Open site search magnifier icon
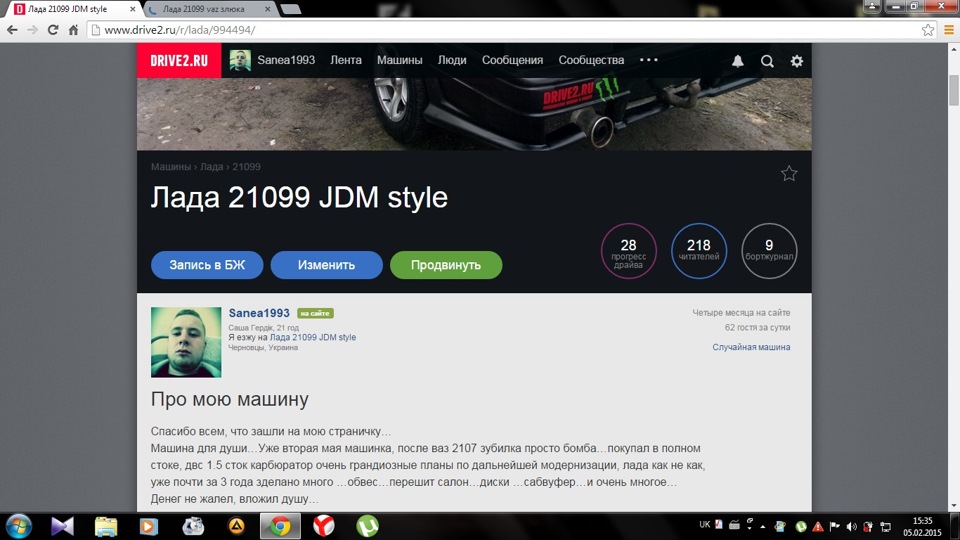Image resolution: width=960 pixels, height=540 pixels. 767,61
